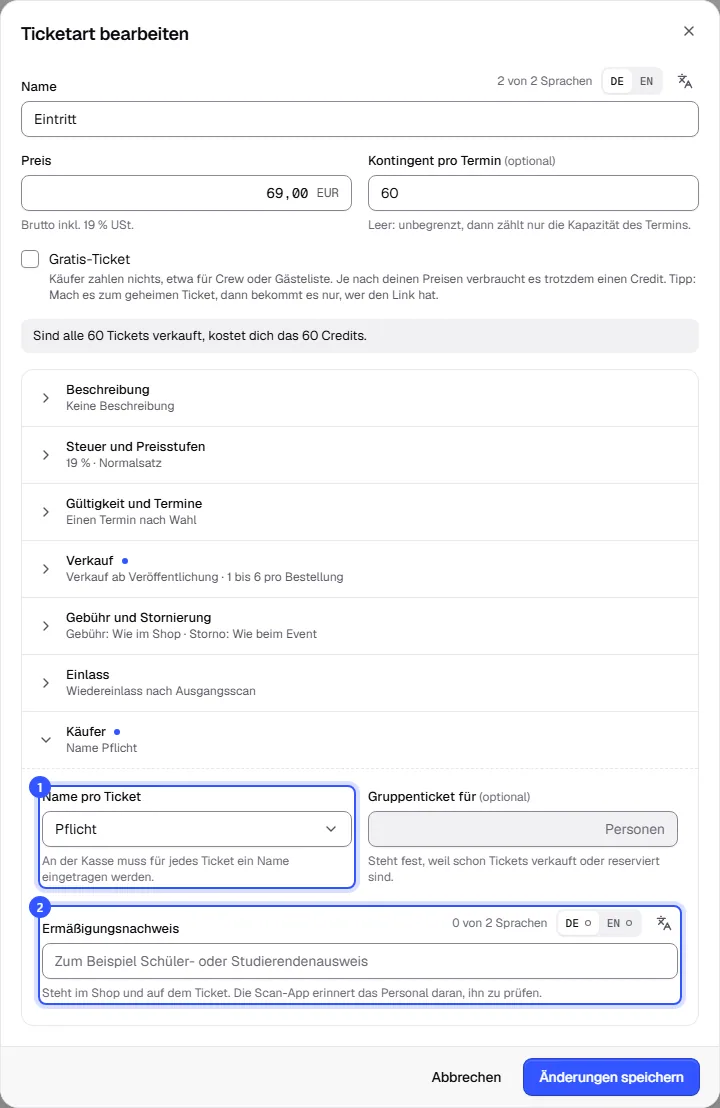Image resolution: width=720 pixels, height=1108 pixels.
Task: Collapse the Käufer section
Action: (x=360, y=740)
